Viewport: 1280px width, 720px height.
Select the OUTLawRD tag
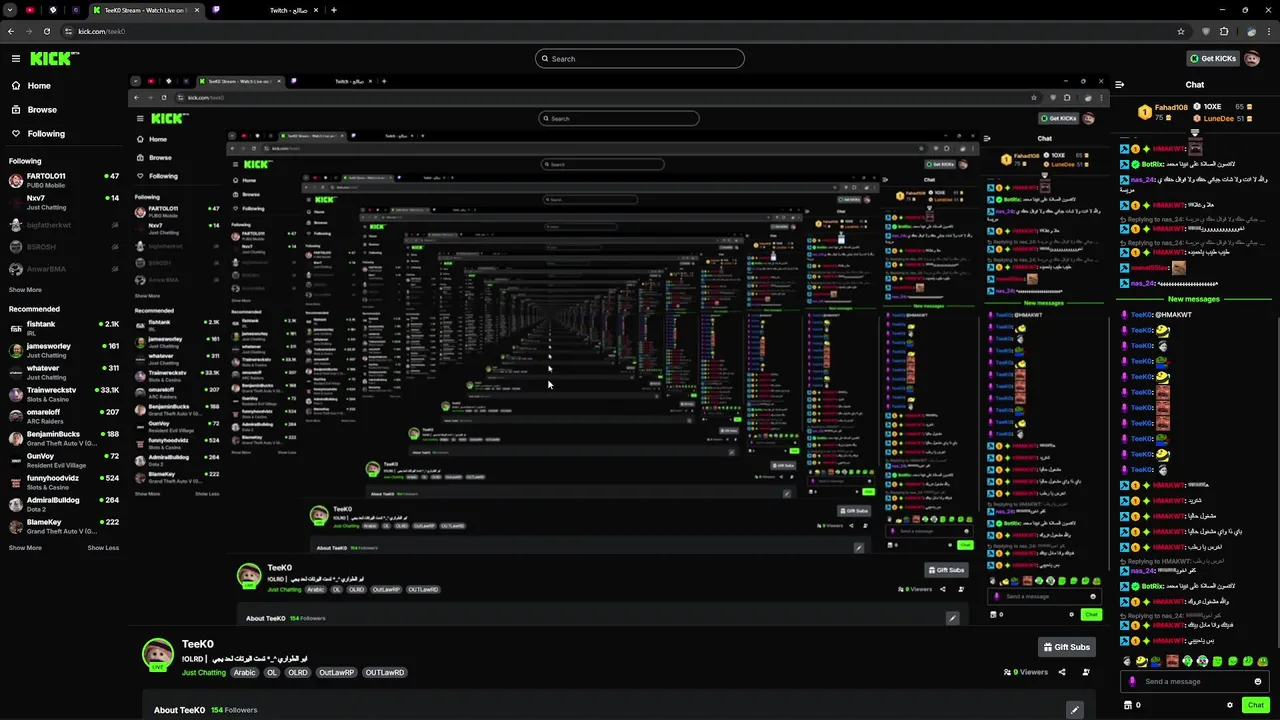[385, 673]
